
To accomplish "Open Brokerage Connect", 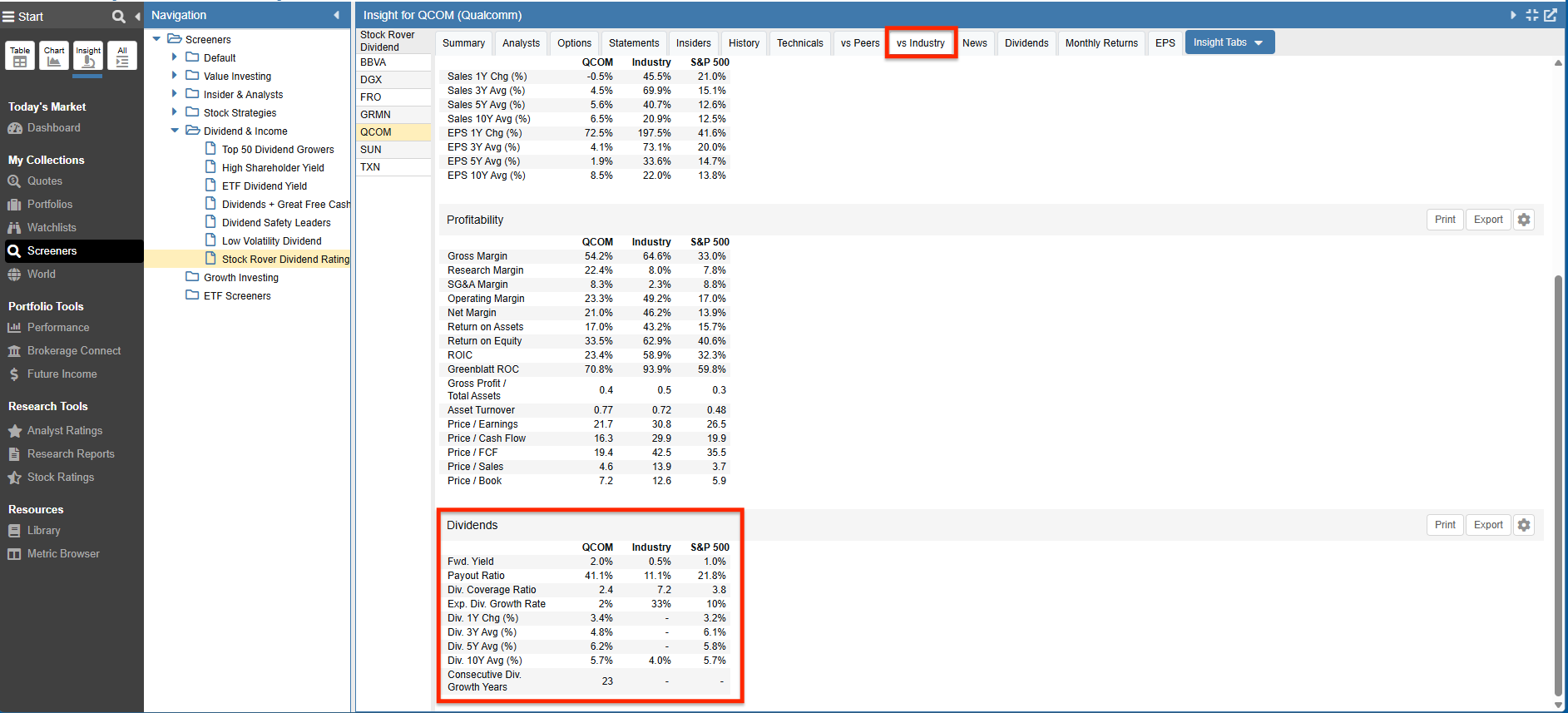I will [x=73, y=350].
